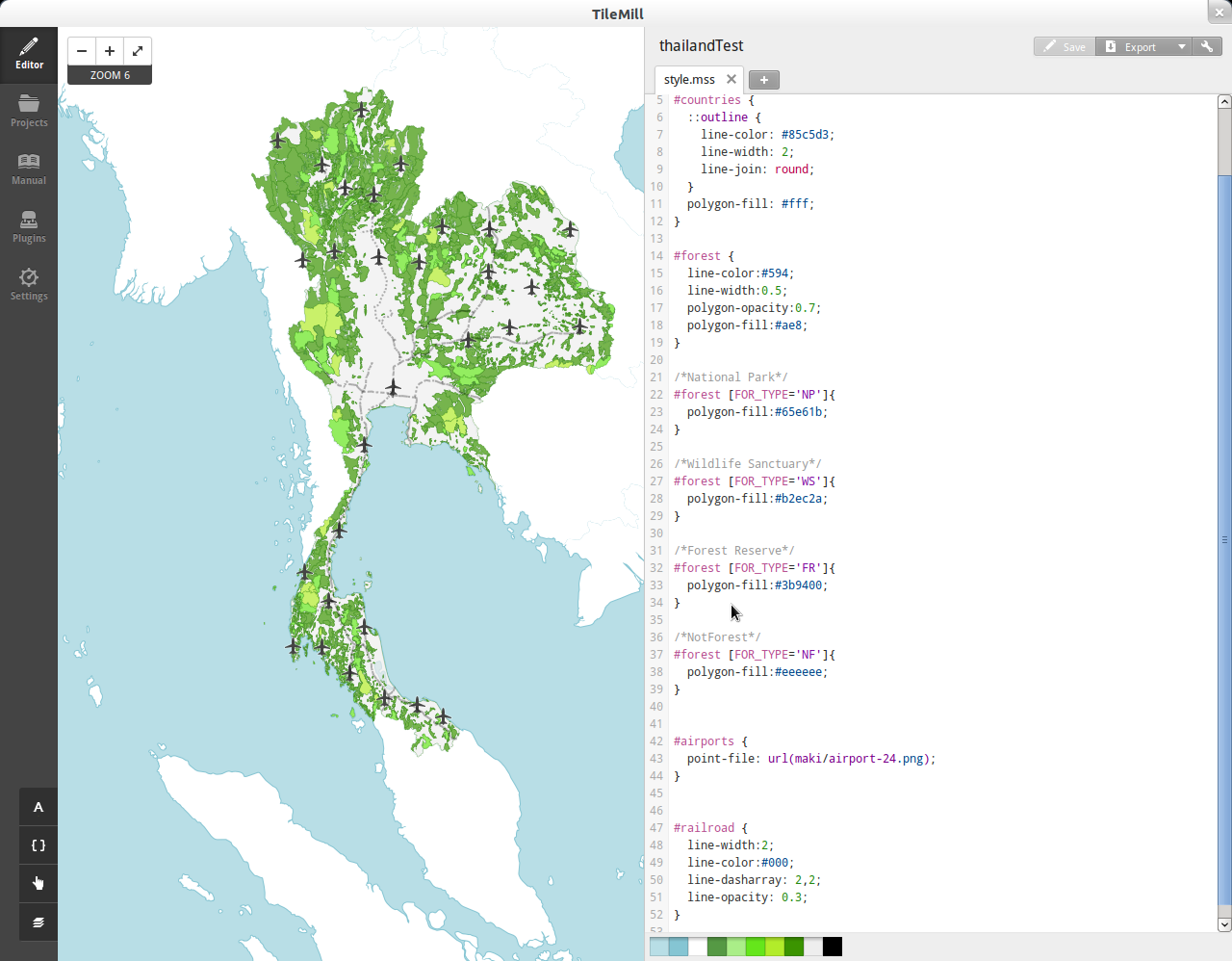
Task: Open the Carto reference curly braces icon
Action: (38, 845)
